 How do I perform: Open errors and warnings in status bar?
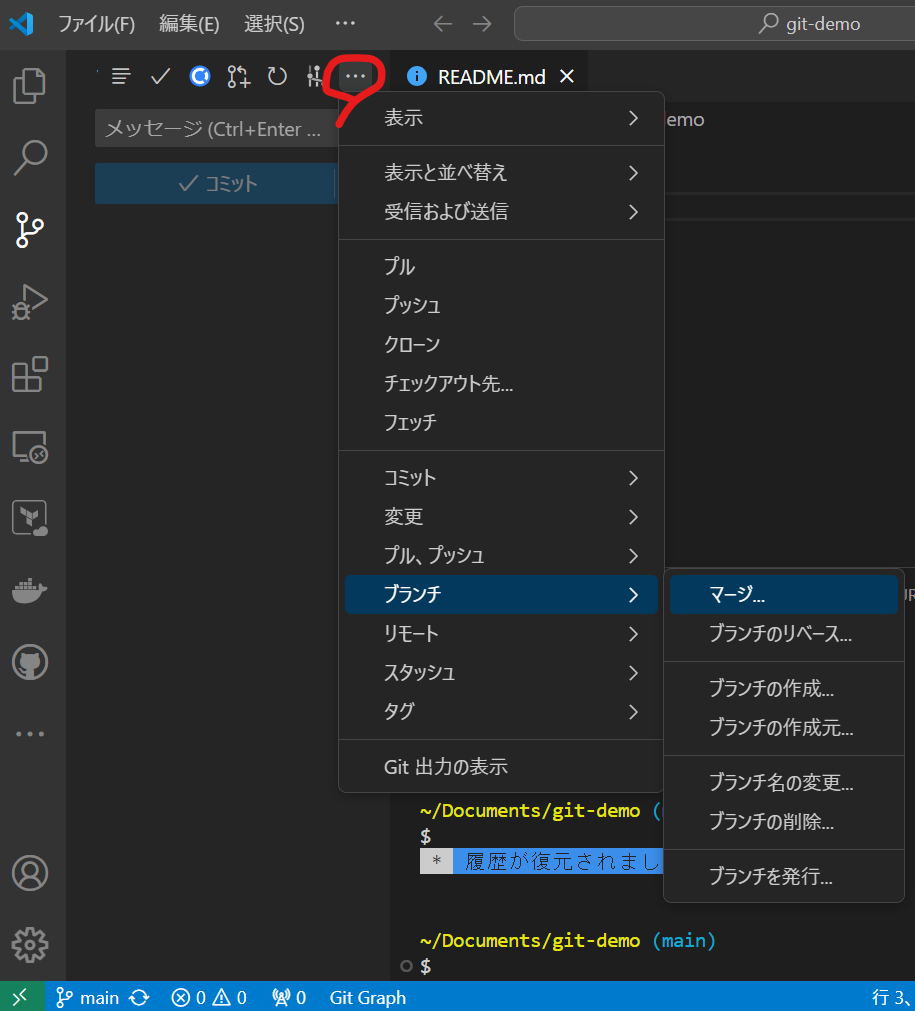click(x=208, y=997)
